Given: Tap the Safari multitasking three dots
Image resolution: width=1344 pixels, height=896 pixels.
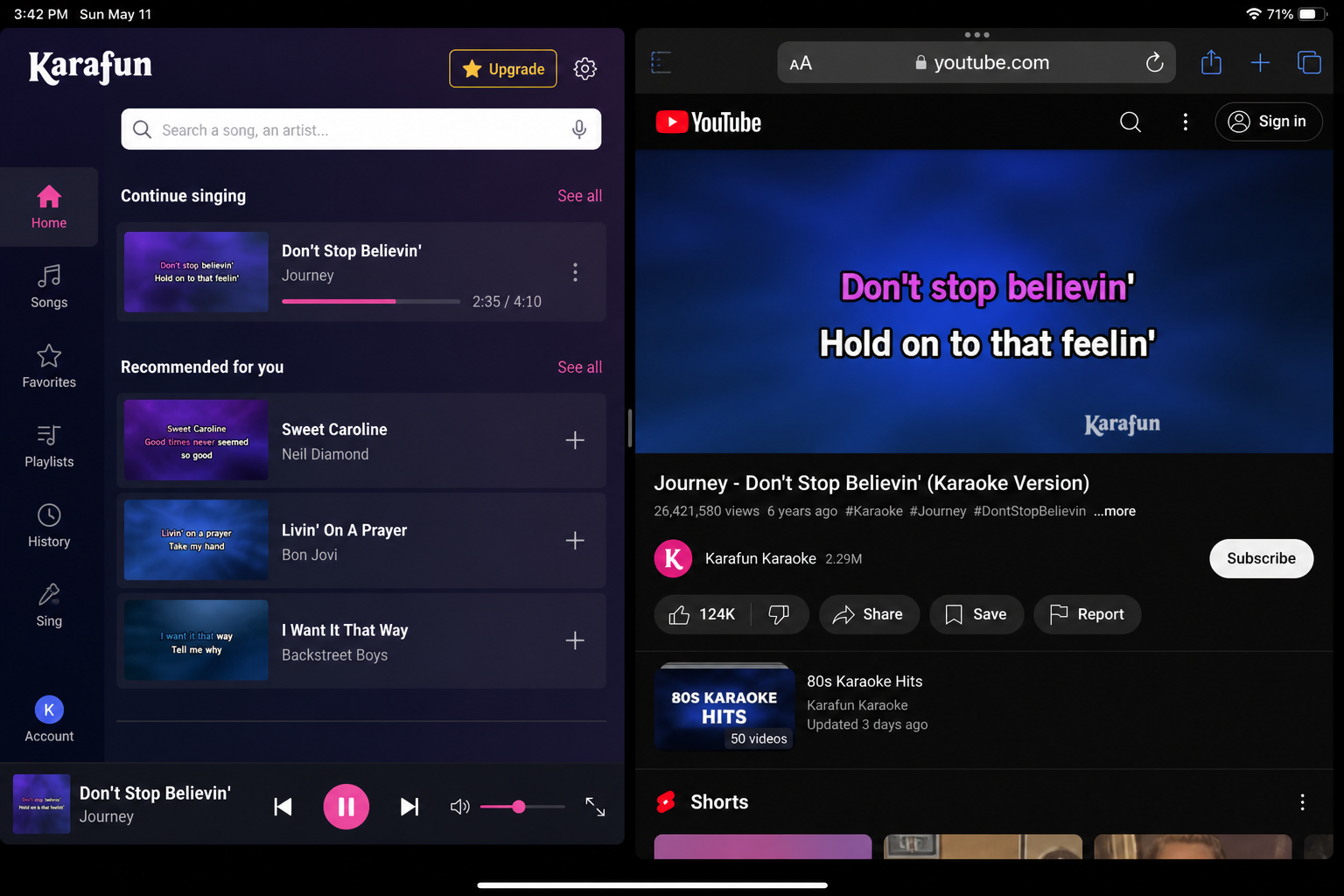Looking at the screenshot, I should pos(976,35).
